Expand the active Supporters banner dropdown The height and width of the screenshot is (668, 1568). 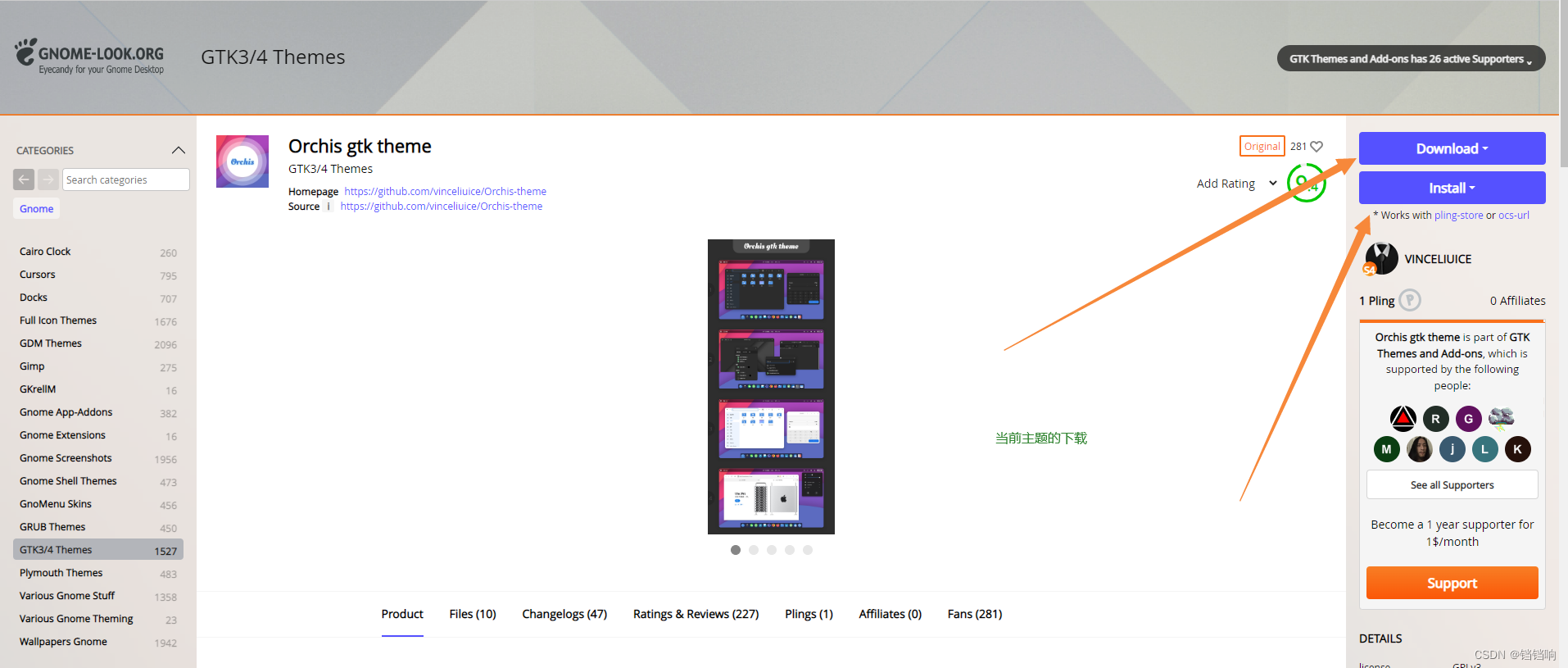(x=1411, y=58)
